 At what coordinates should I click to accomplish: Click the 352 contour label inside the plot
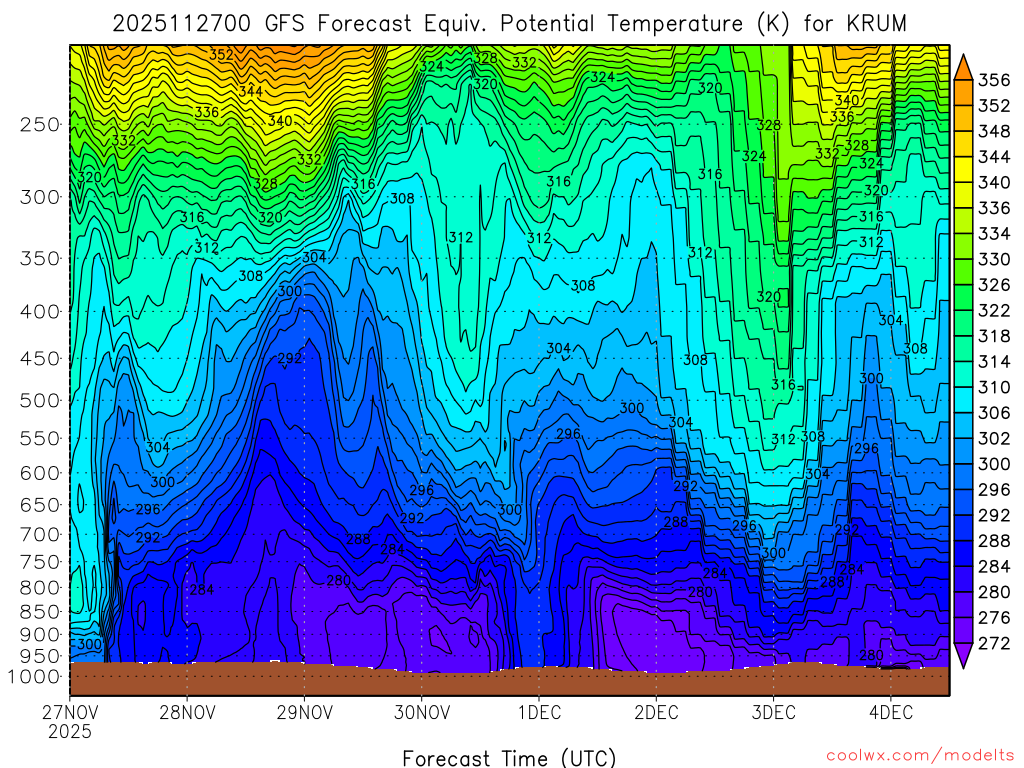[221, 55]
